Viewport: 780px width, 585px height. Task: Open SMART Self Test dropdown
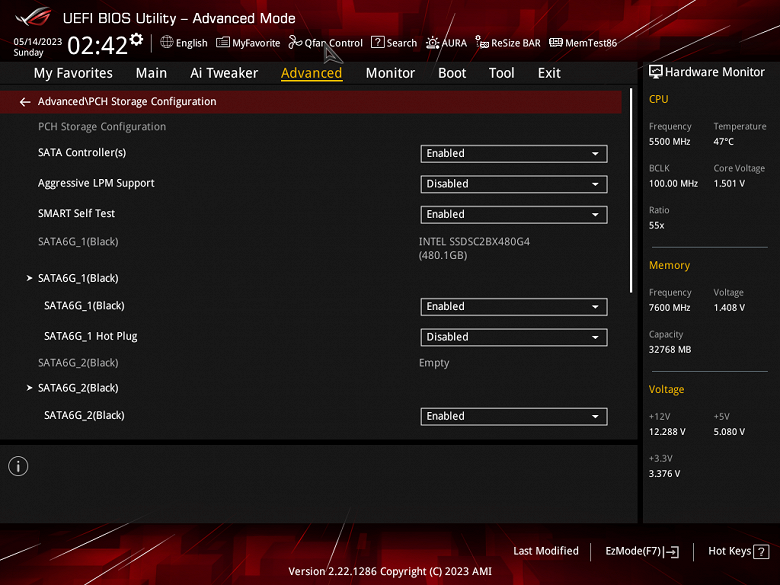pos(514,214)
